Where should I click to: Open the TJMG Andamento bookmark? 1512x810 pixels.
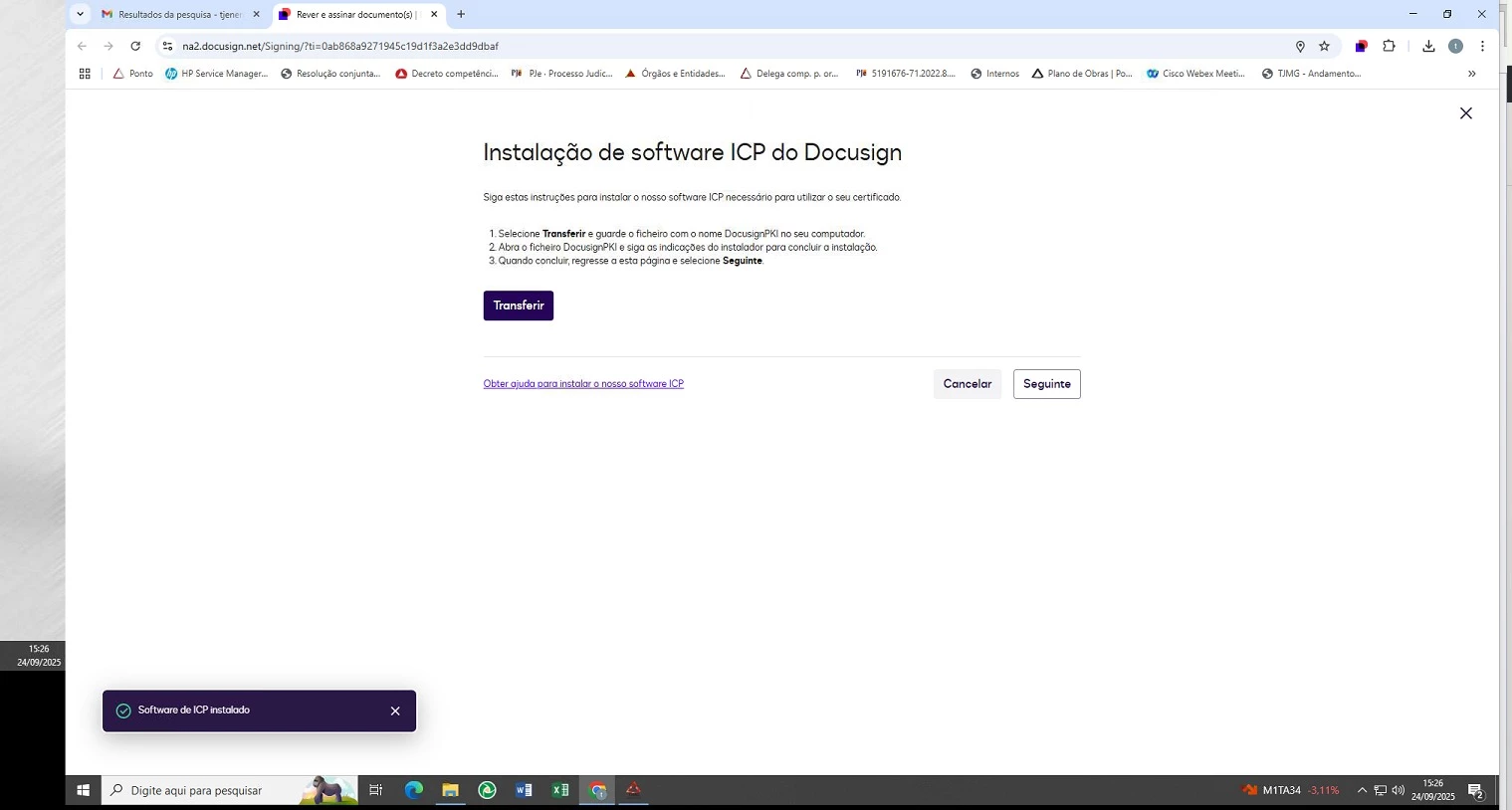(x=1311, y=74)
